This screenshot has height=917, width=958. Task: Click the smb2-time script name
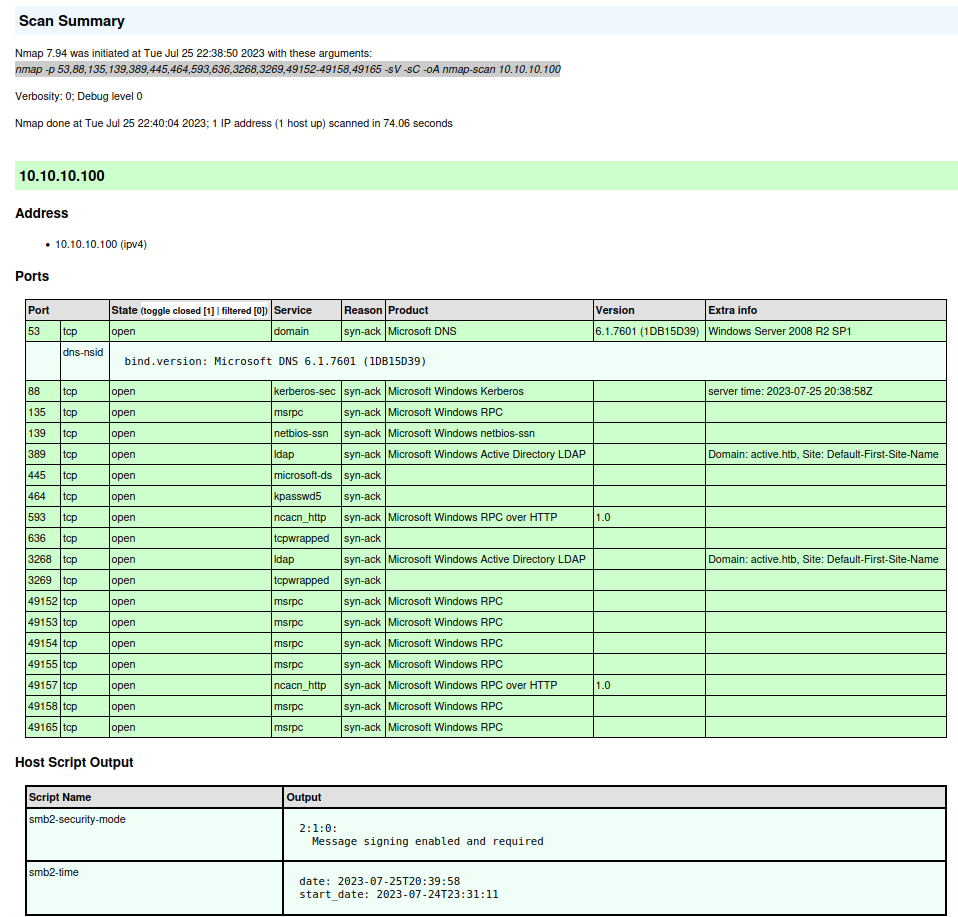[54, 872]
